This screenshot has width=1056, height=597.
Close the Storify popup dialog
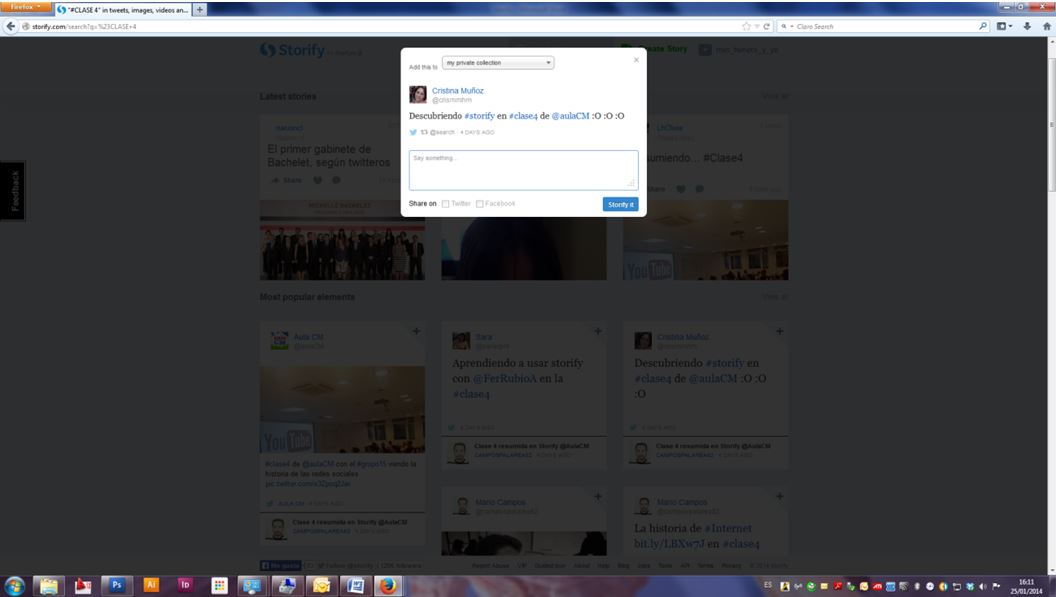pyautogui.click(x=636, y=60)
